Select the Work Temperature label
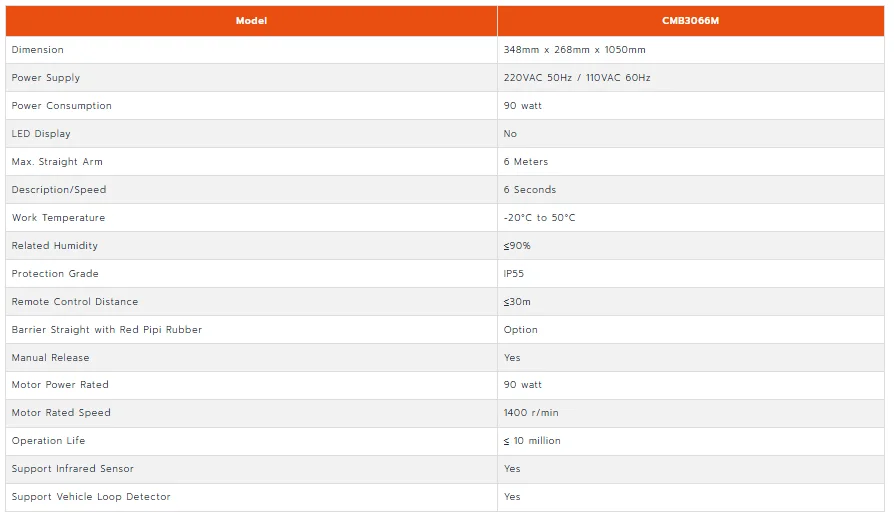Screen dimensions: 894x522 [58, 218]
